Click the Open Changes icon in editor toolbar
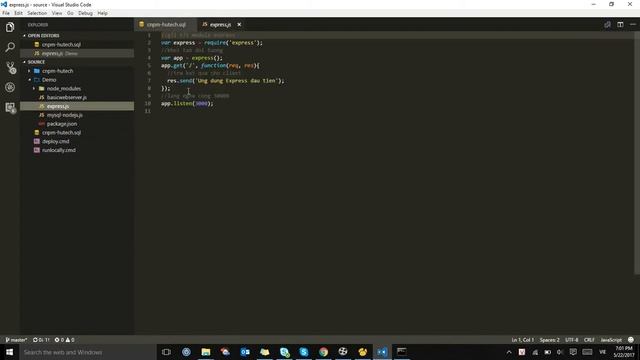 (607, 24)
